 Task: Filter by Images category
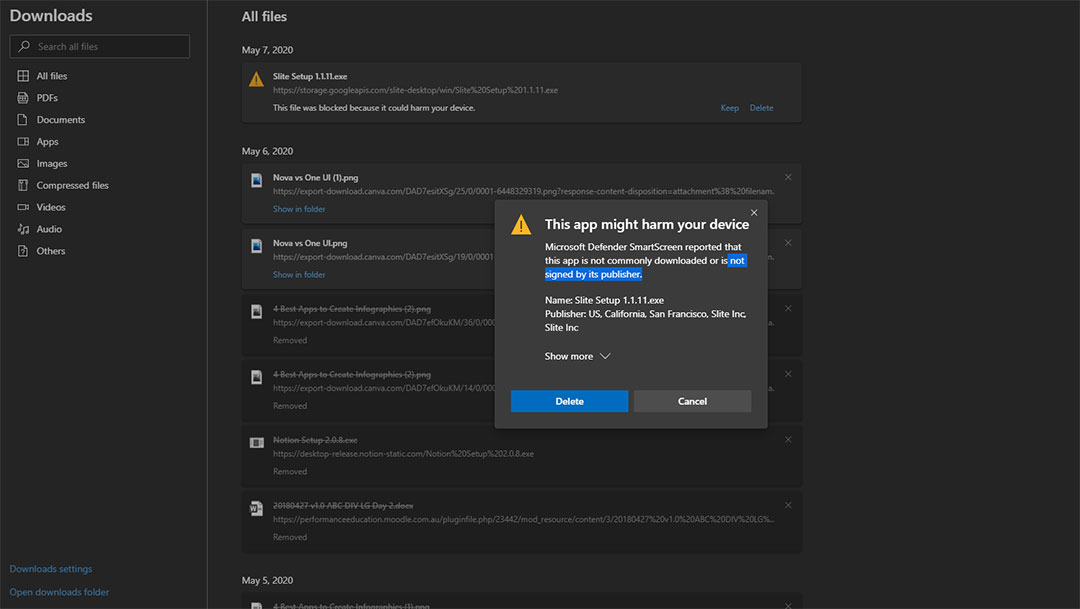(52, 163)
